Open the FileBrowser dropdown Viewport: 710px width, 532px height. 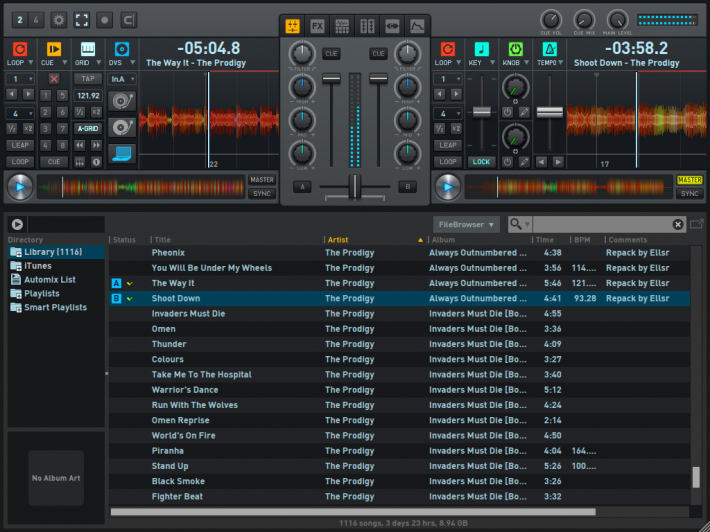(466, 225)
